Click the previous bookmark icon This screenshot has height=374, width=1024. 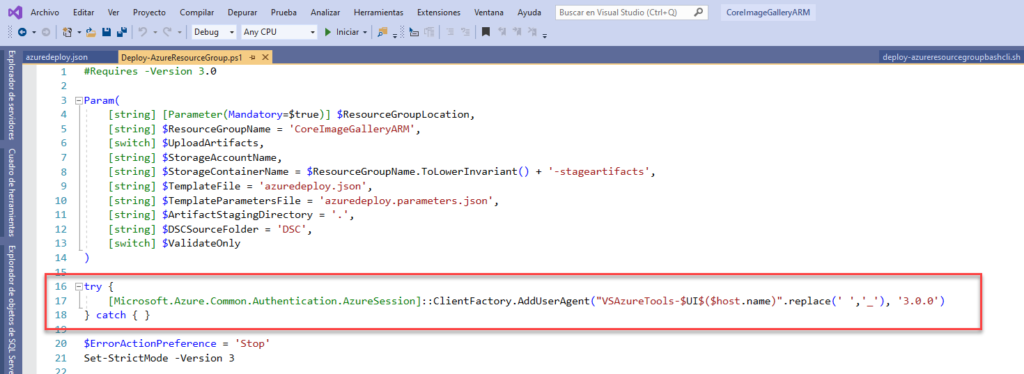(x=502, y=32)
